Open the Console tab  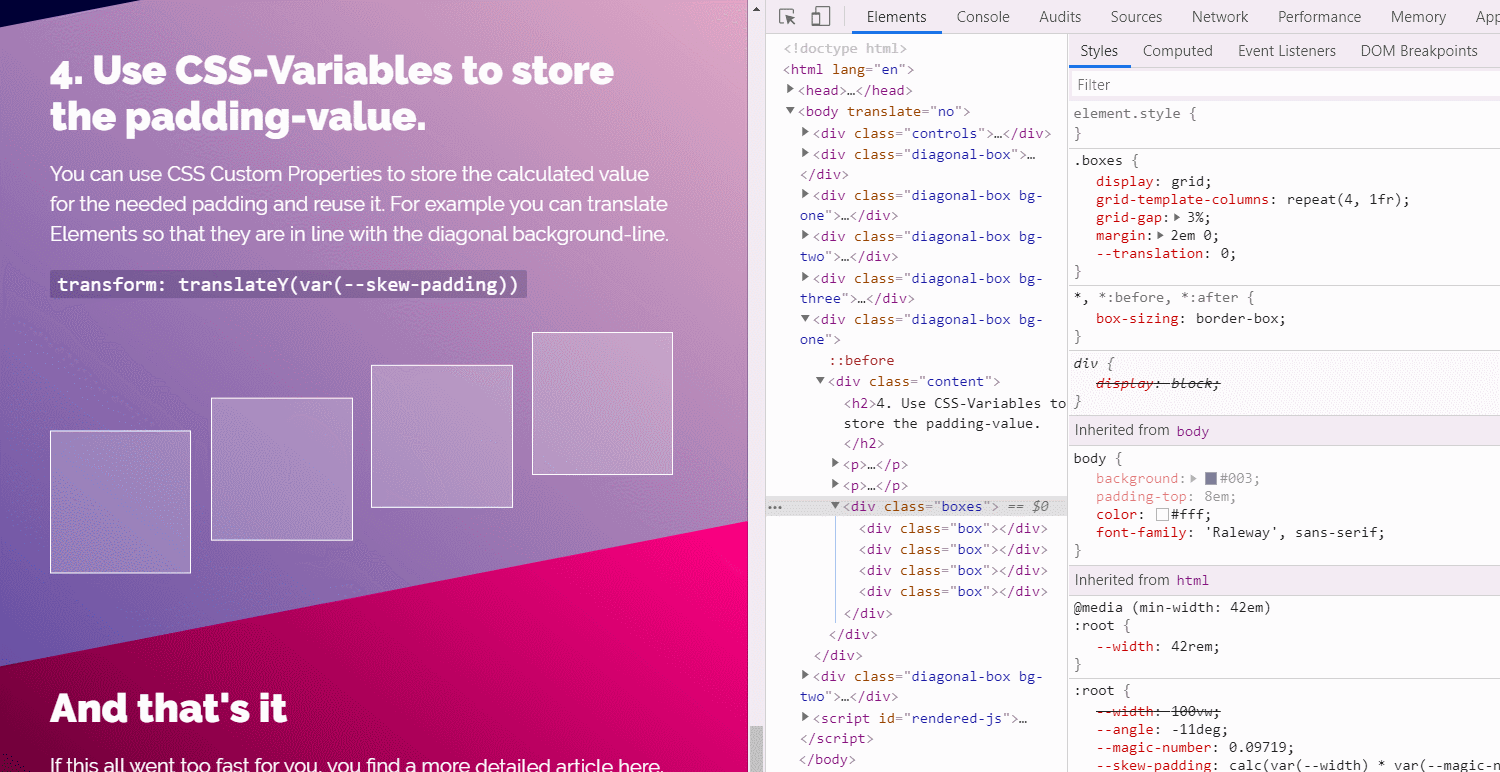pos(983,17)
